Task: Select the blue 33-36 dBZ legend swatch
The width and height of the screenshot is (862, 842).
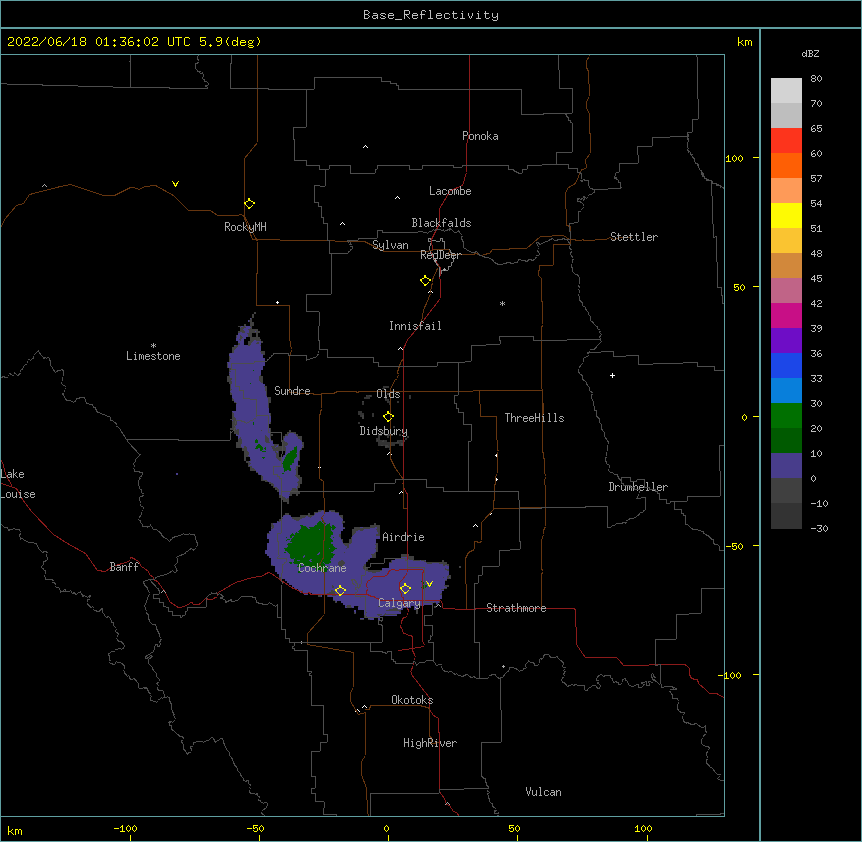Action: 786,365
